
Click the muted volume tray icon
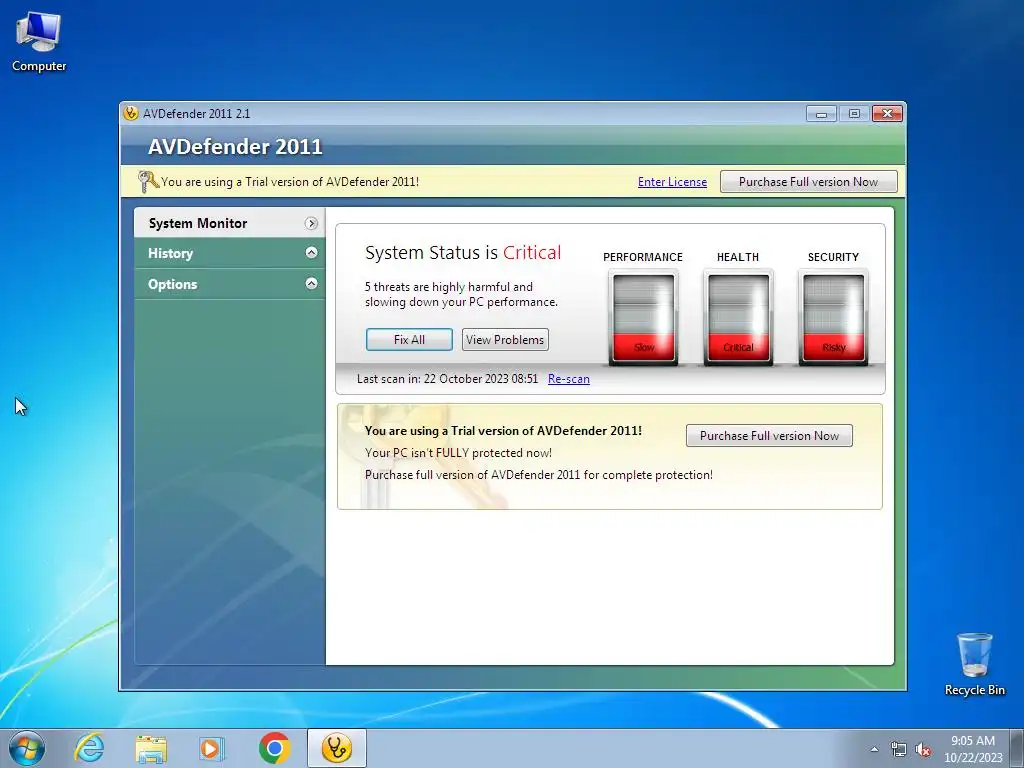click(923, 750)
